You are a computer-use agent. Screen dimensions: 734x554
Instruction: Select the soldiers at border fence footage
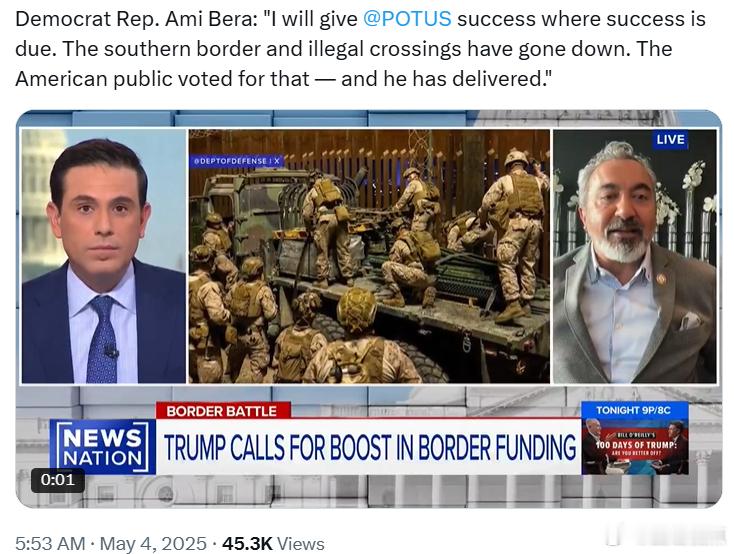pos(369,257)
